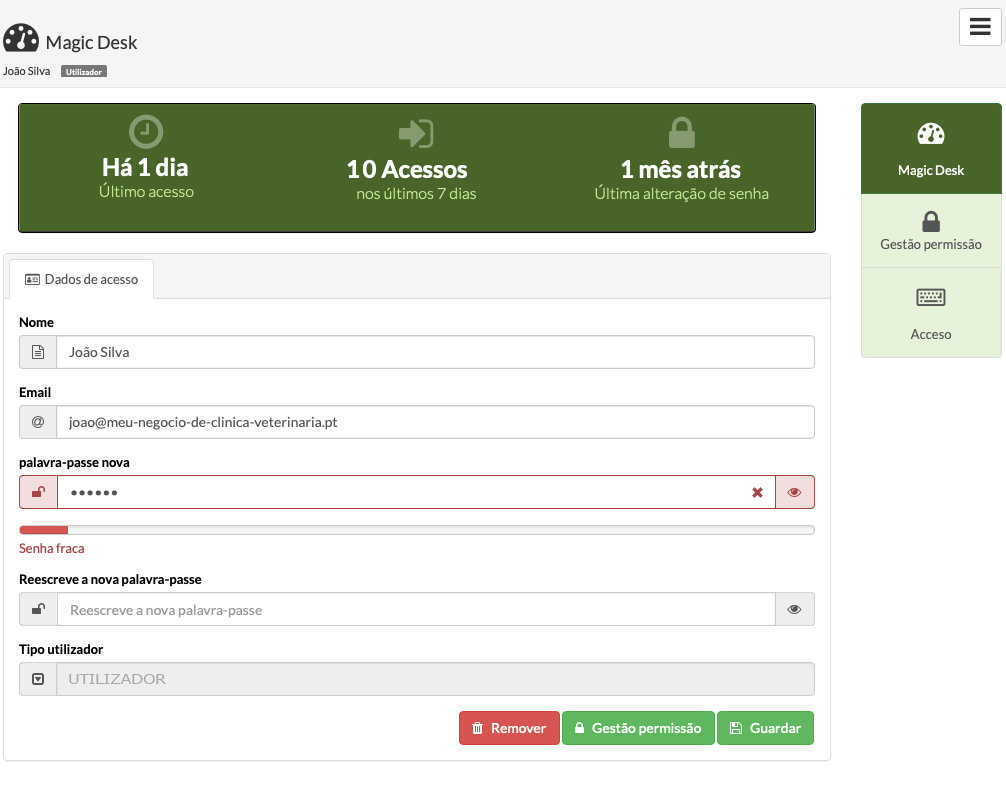Switch to the Dados de acesso tab
Viewport: 1006px width, 793px height.
click(x=81, y=279)
